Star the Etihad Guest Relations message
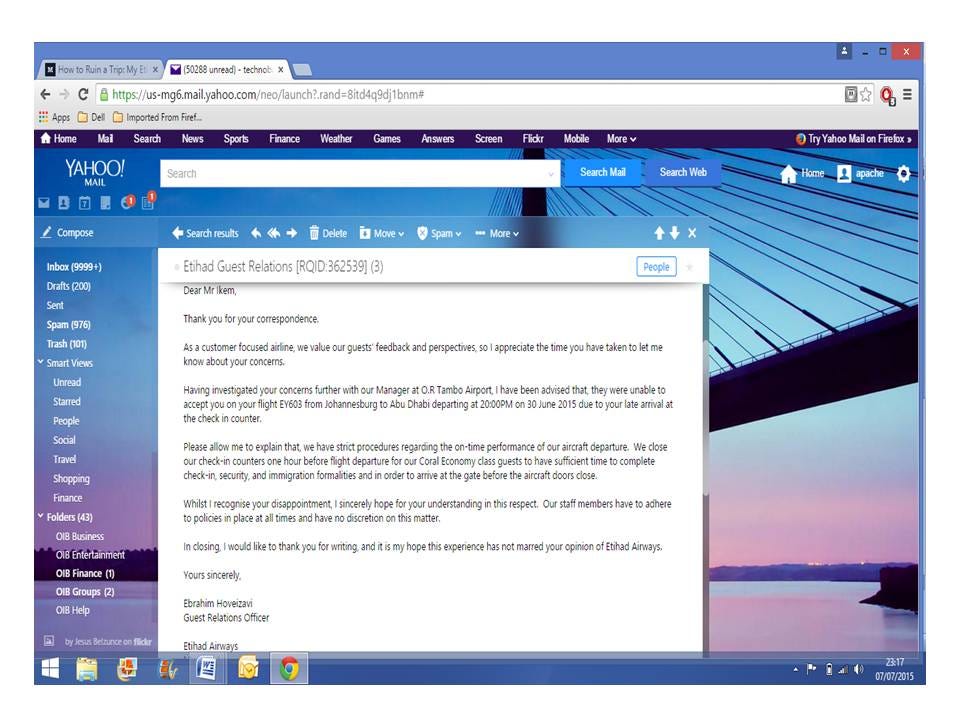The image size is (960, 720). pos(689,267)
